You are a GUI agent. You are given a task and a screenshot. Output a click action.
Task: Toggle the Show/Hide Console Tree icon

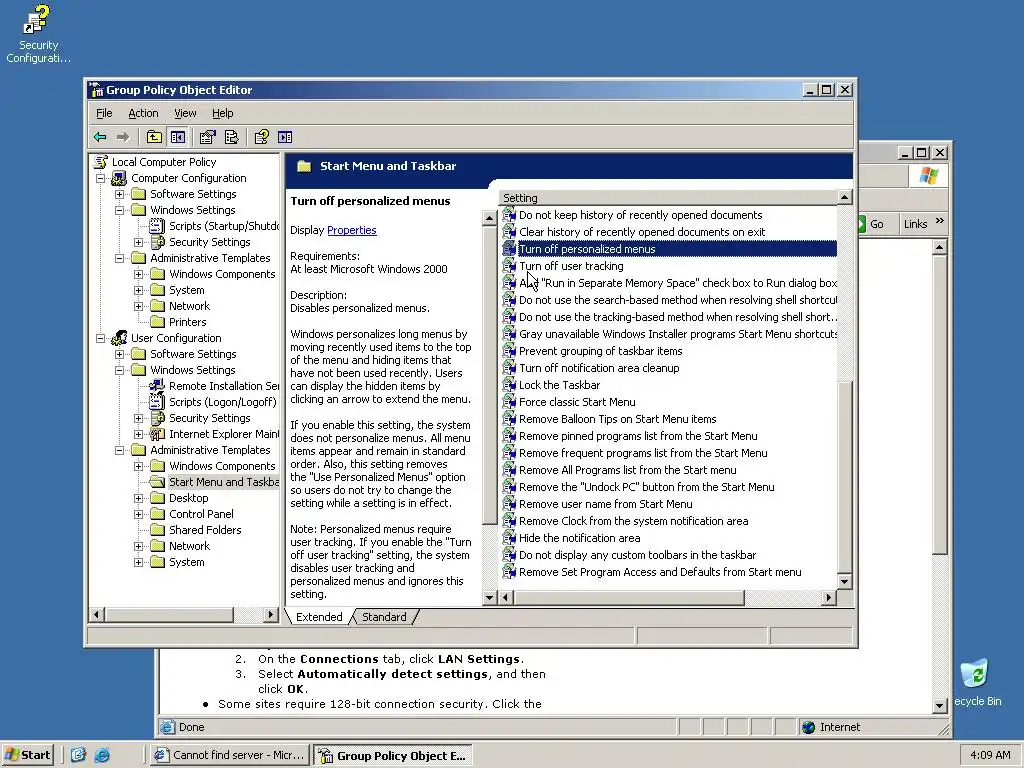[x=178, y=137]
